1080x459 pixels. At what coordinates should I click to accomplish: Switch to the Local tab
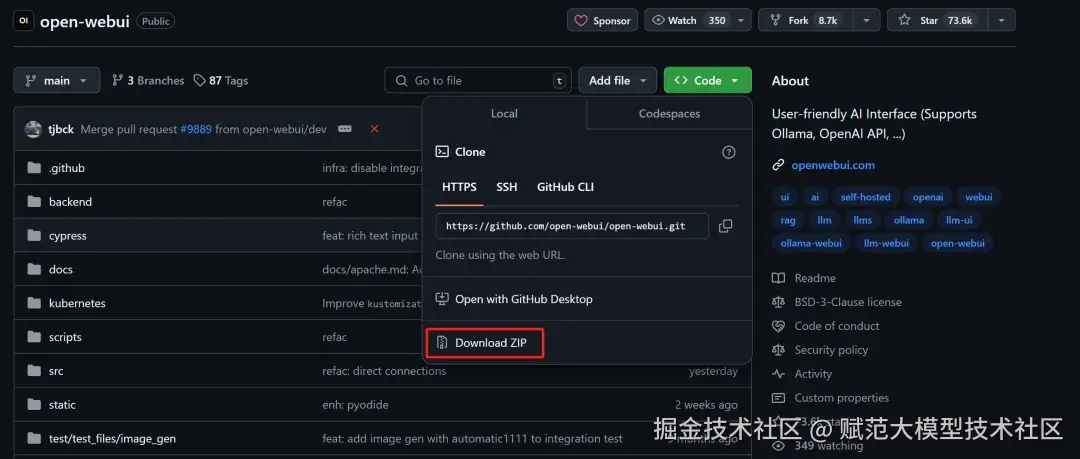coord(504,114)
